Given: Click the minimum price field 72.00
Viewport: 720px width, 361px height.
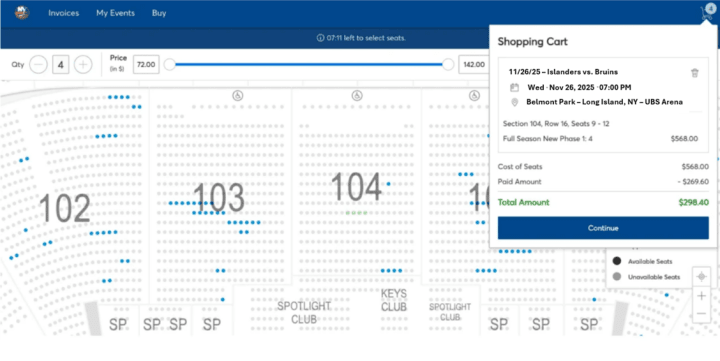Looking at the screenshot, I should point(146,65).
